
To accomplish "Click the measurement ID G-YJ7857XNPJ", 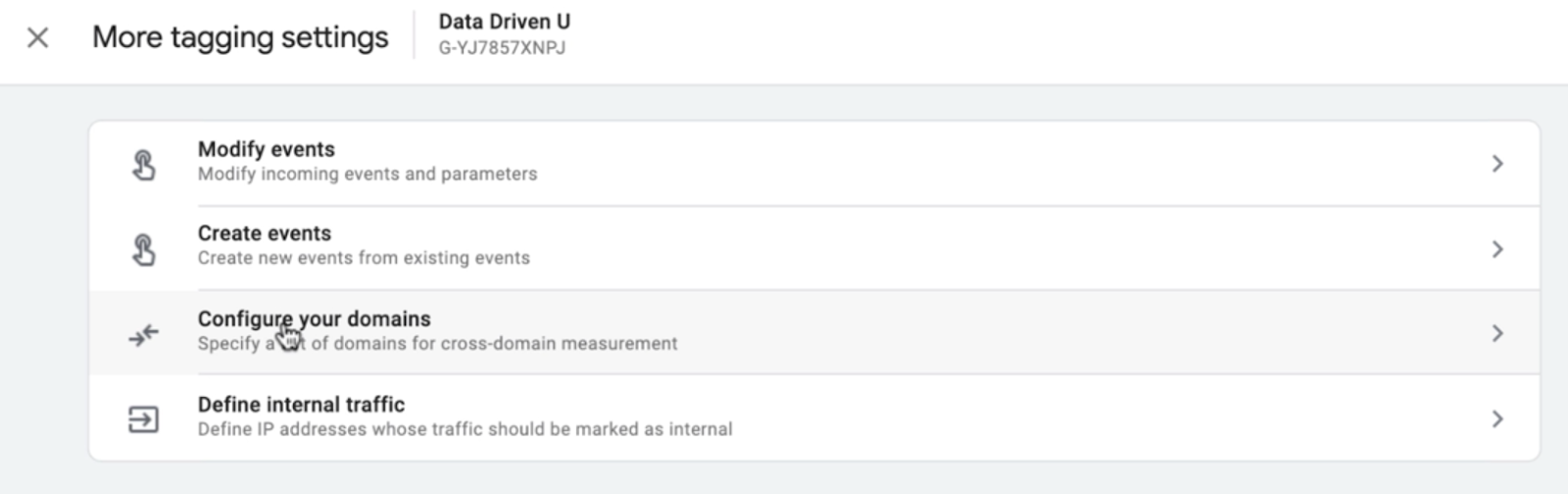I will tap(502, 47).
